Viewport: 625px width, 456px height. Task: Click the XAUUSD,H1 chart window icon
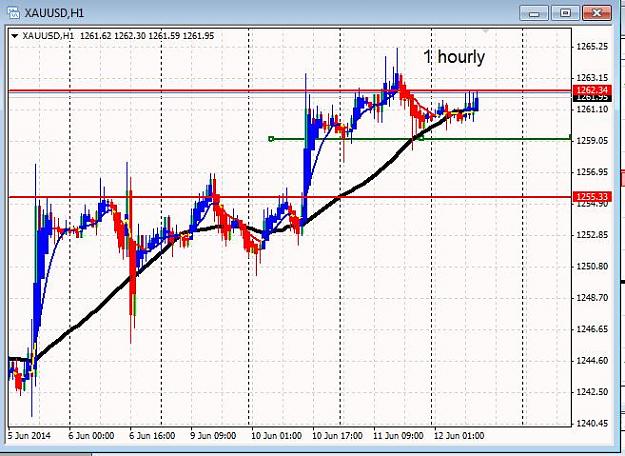click(13, 13)
